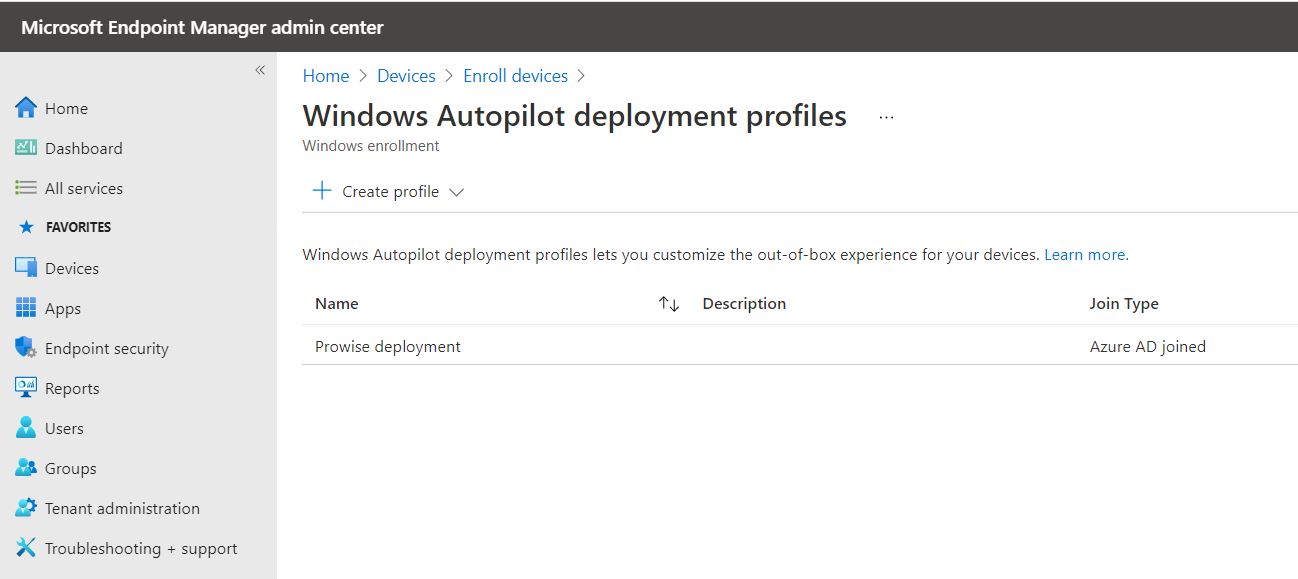Select the Groups people icon
Image resolution: width=1298 pixels, height=579 pixels.
26,468
